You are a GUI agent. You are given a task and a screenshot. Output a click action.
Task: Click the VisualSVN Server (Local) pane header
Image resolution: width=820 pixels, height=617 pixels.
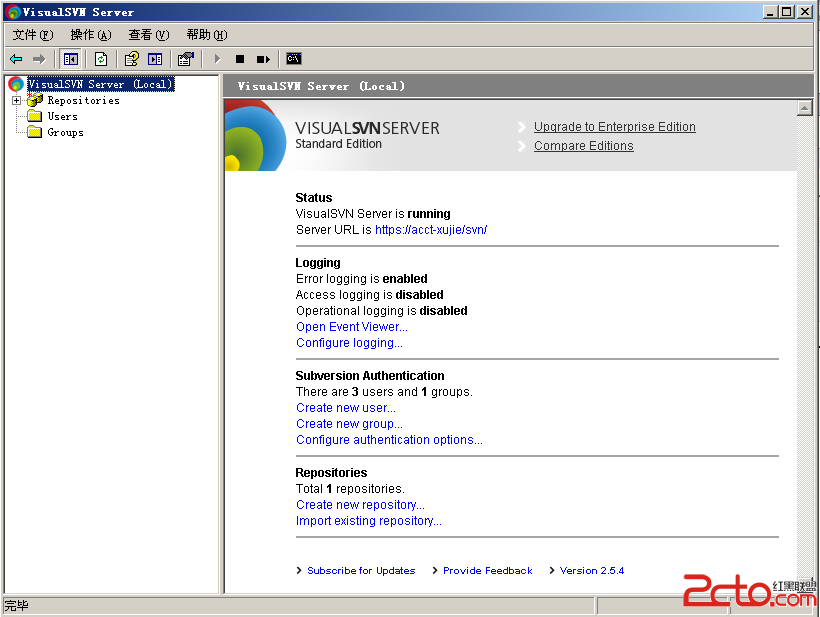[x=518, y=86]
